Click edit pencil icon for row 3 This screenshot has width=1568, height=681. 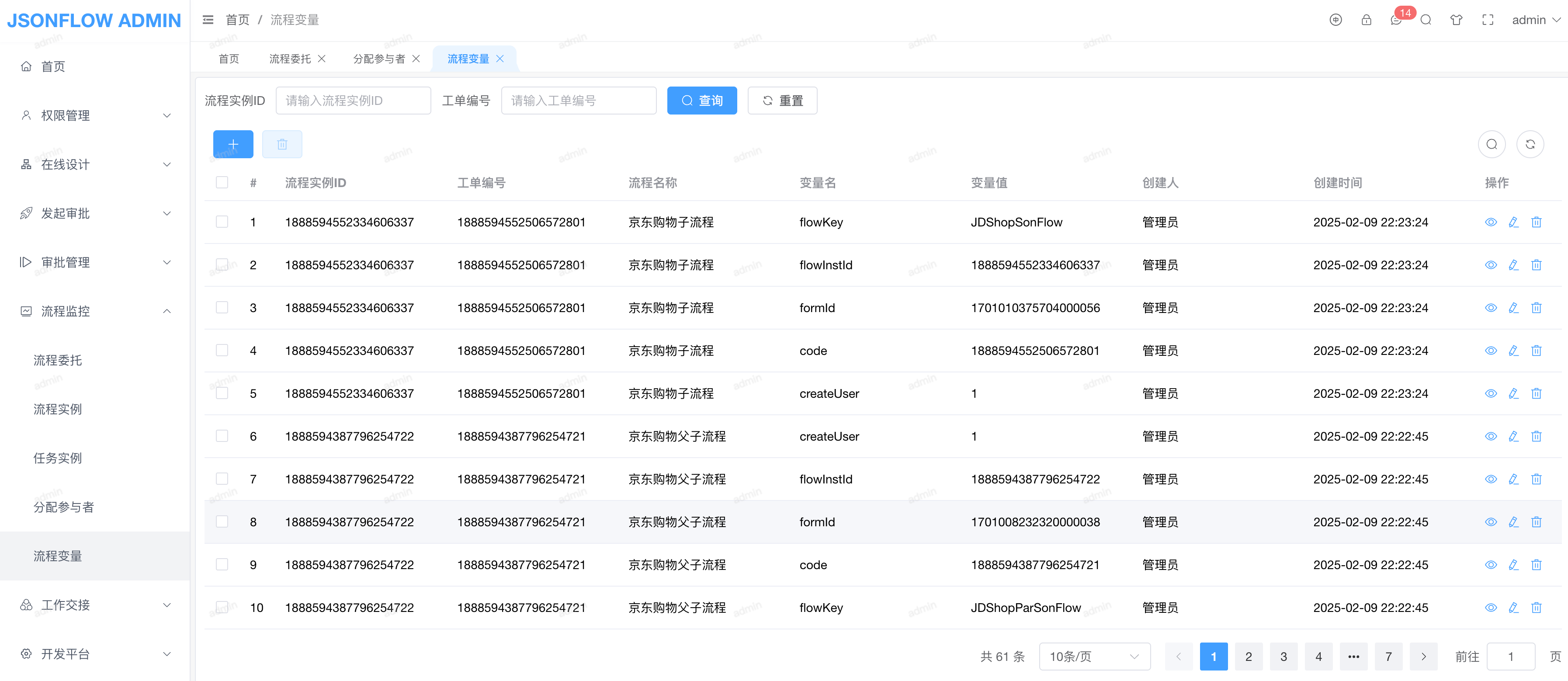pos(1513,308)
